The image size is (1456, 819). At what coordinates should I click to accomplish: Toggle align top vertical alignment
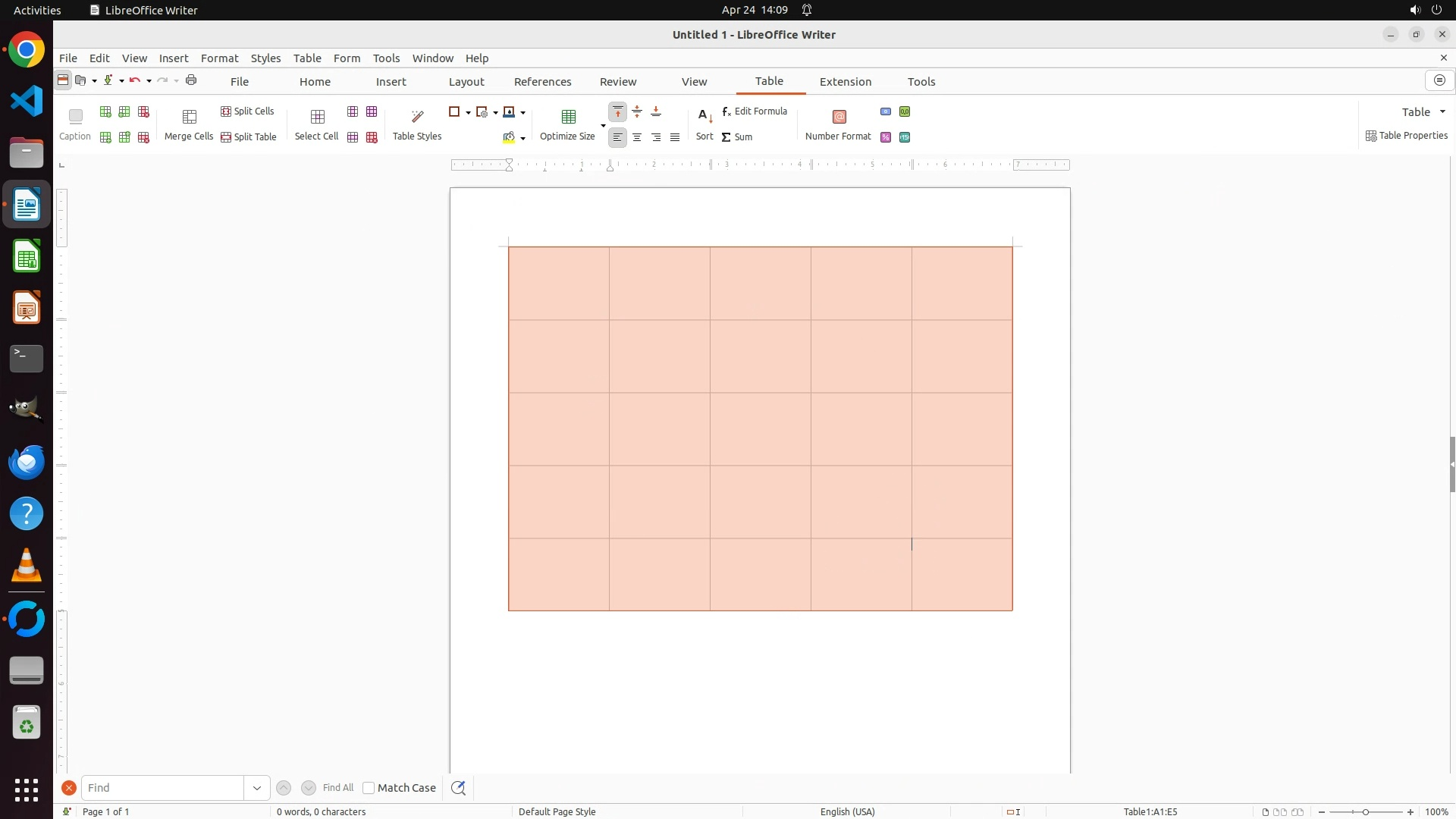point(618,112)
